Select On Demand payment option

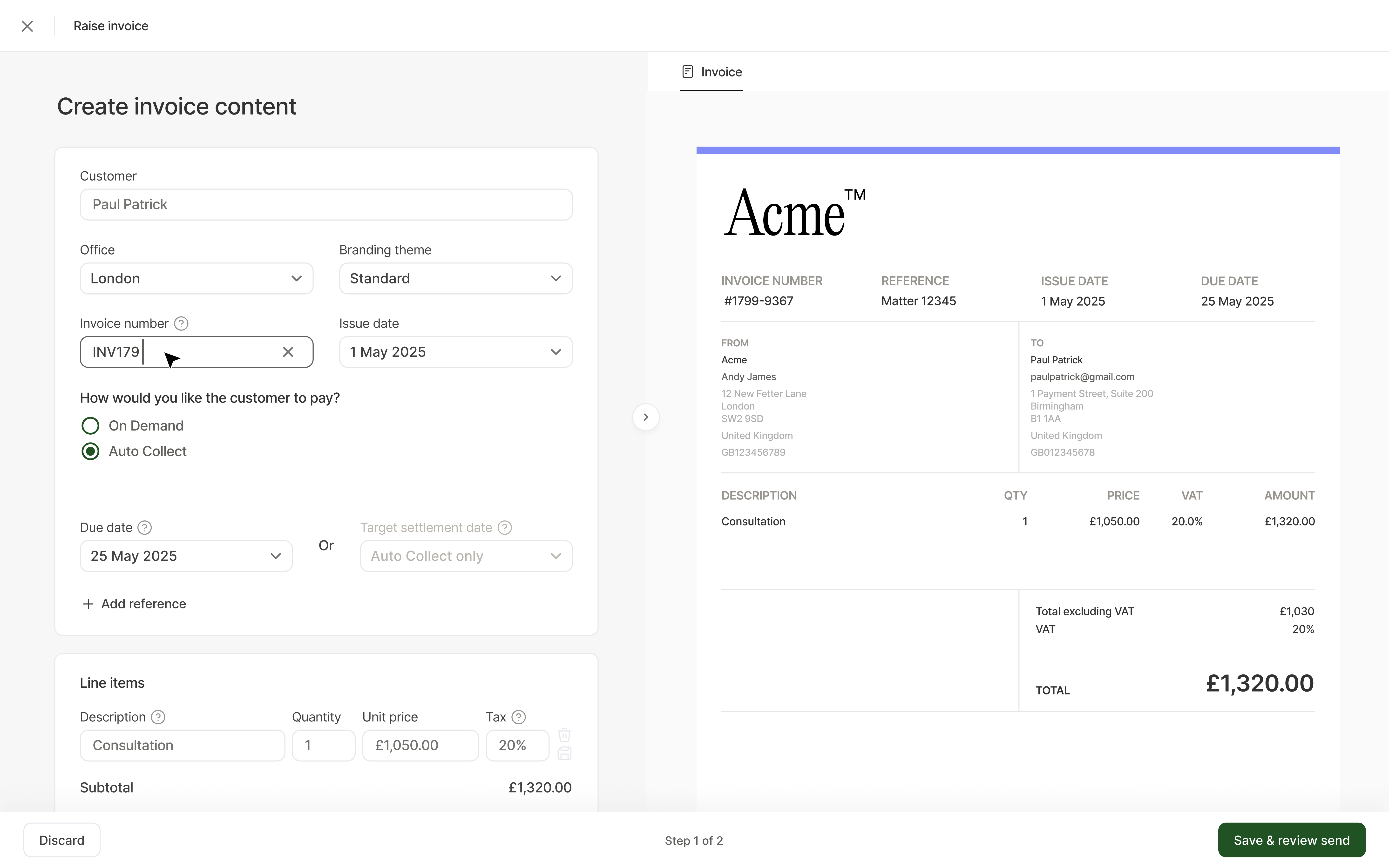(x=91, y=426)
